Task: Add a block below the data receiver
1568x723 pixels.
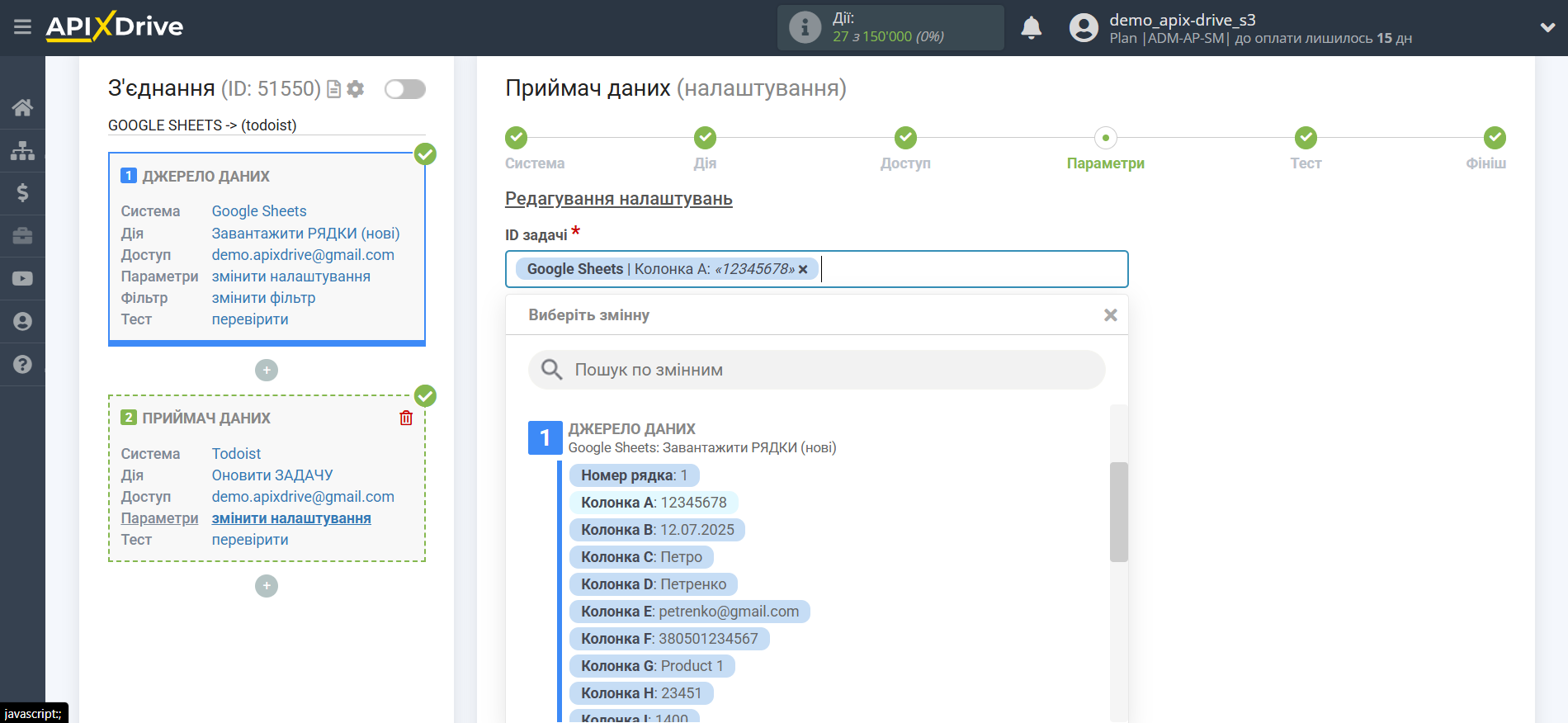Action: (x=267, y=586)
